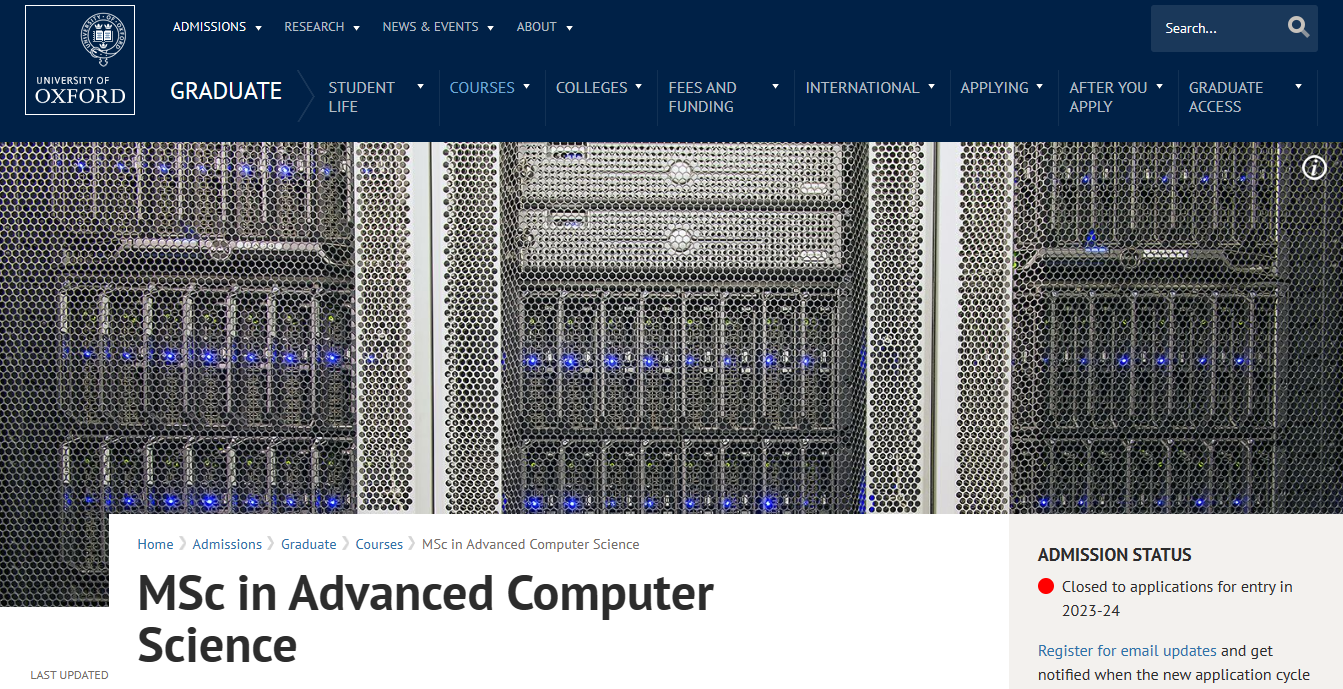
Task: Click Register for email updates link
Action: pyautogui.click(x=1127, y=650)
